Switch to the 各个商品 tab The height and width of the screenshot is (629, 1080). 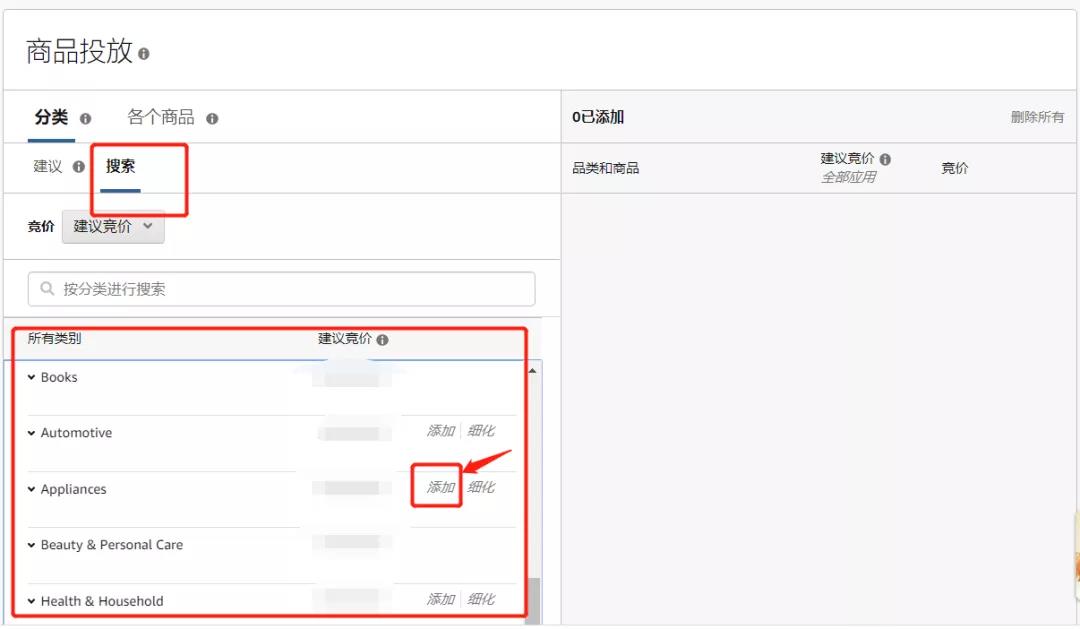pyautogui.click(x=161, y=118)
